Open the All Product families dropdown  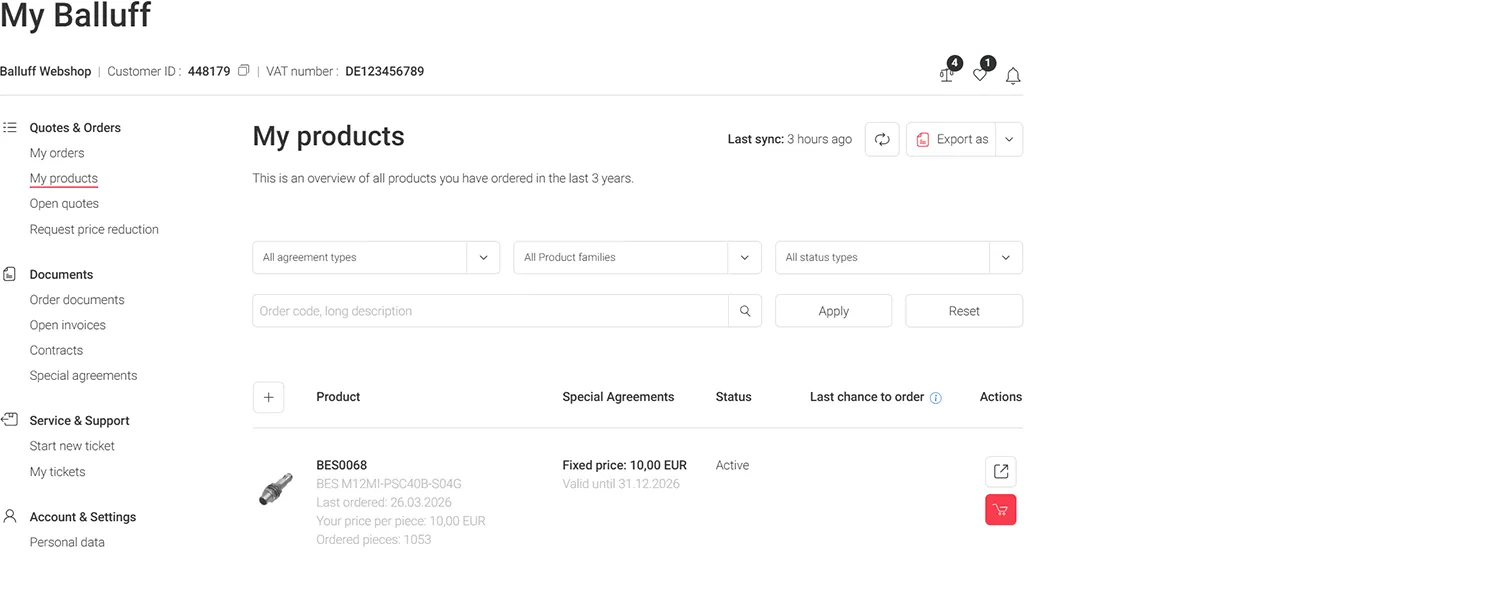pos(637,258)
